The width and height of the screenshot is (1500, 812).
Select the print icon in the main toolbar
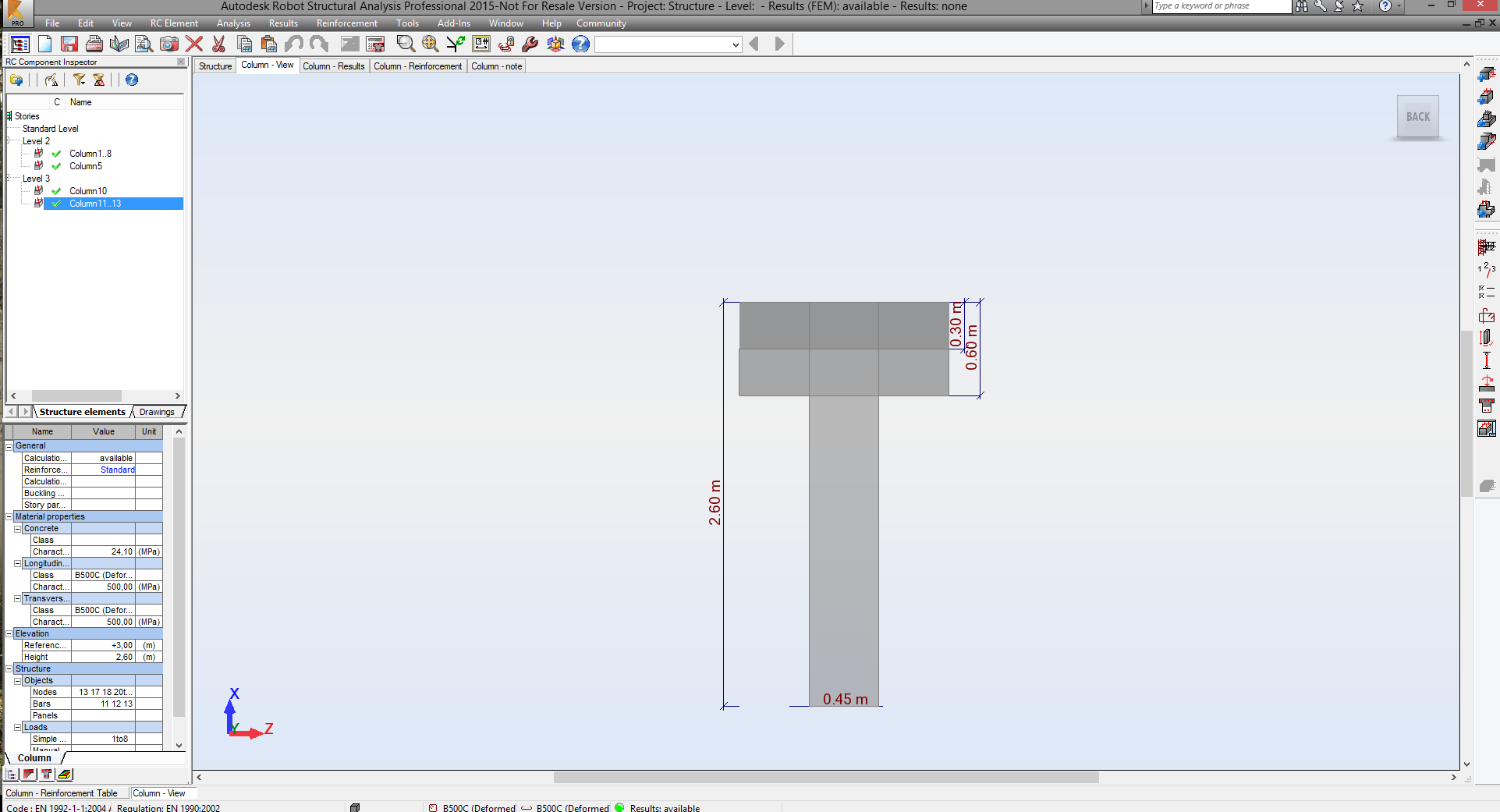93,44
